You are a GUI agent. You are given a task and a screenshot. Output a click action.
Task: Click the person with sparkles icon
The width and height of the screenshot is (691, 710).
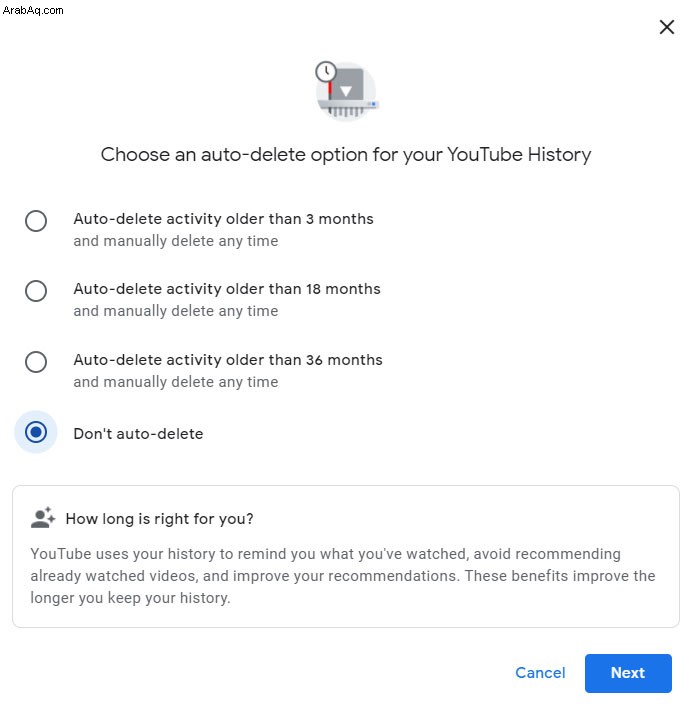[x=43, y=518]
